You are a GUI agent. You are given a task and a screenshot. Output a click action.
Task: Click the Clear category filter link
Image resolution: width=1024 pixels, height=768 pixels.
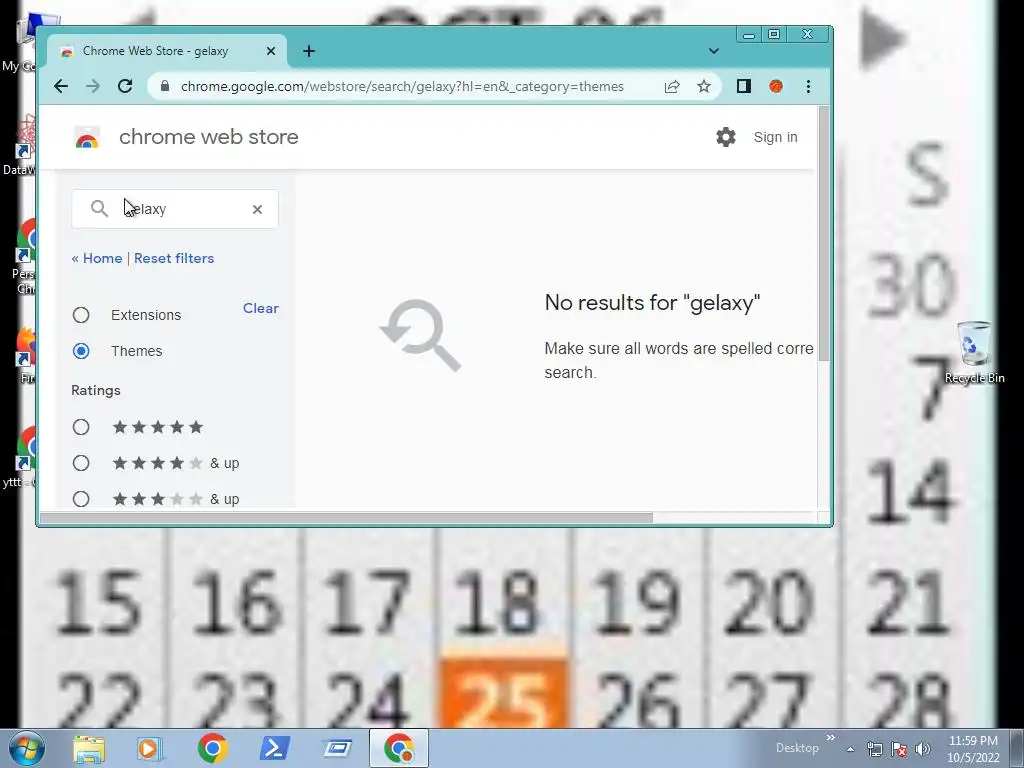coord(261,308)
